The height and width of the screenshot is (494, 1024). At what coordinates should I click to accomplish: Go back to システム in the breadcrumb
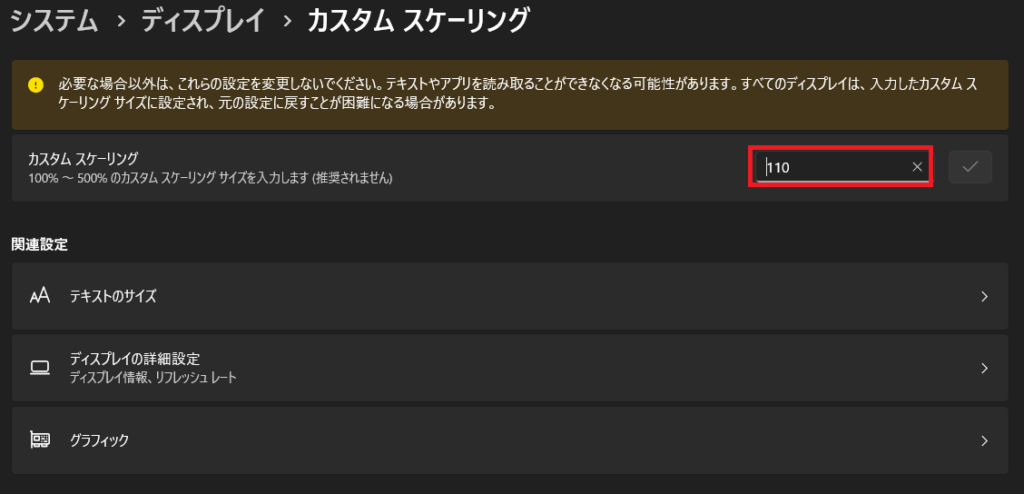(55, 22)
